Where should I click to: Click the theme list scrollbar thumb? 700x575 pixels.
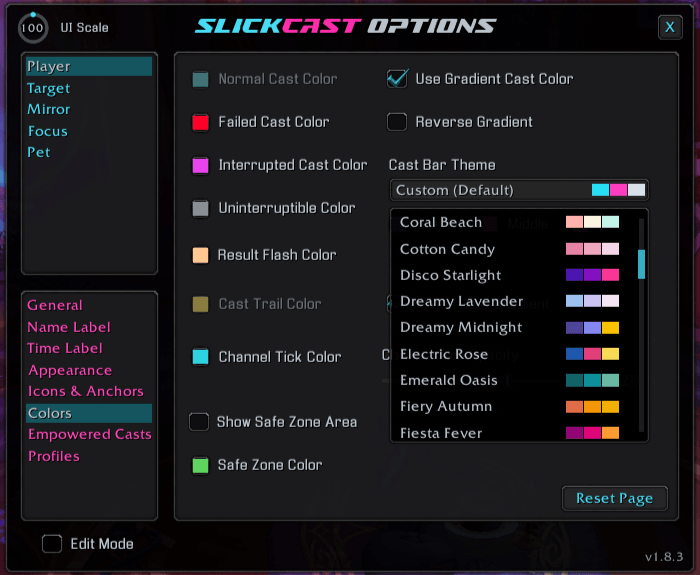click(x=642, y=264)
